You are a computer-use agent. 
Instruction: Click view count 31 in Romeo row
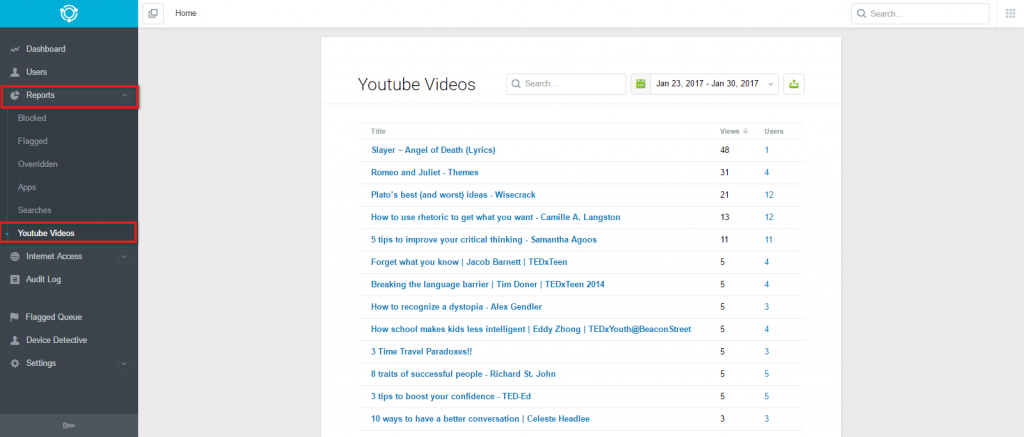pyautogui.click(x=724, y=172)
